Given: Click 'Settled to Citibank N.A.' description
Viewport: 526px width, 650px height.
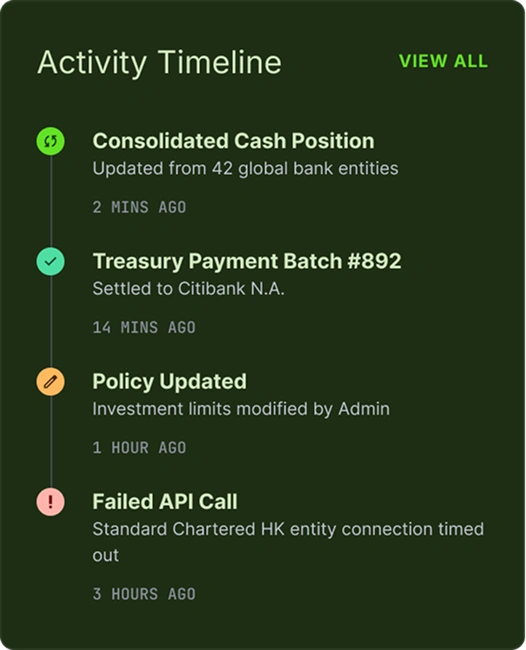Looking at the screenshot, I should pyautogui.click(x=189, y=289).
